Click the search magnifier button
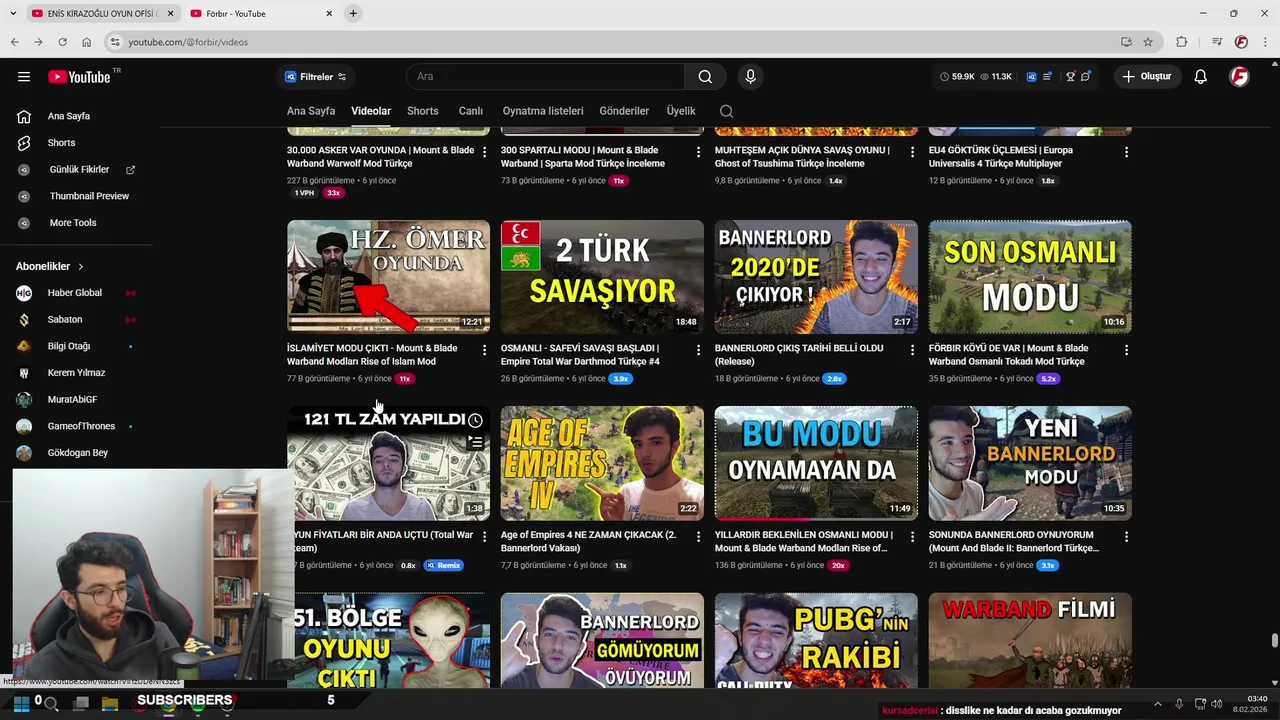This screenshot has height=720, width=1280. pyautogui.click(x=705, y=77)
